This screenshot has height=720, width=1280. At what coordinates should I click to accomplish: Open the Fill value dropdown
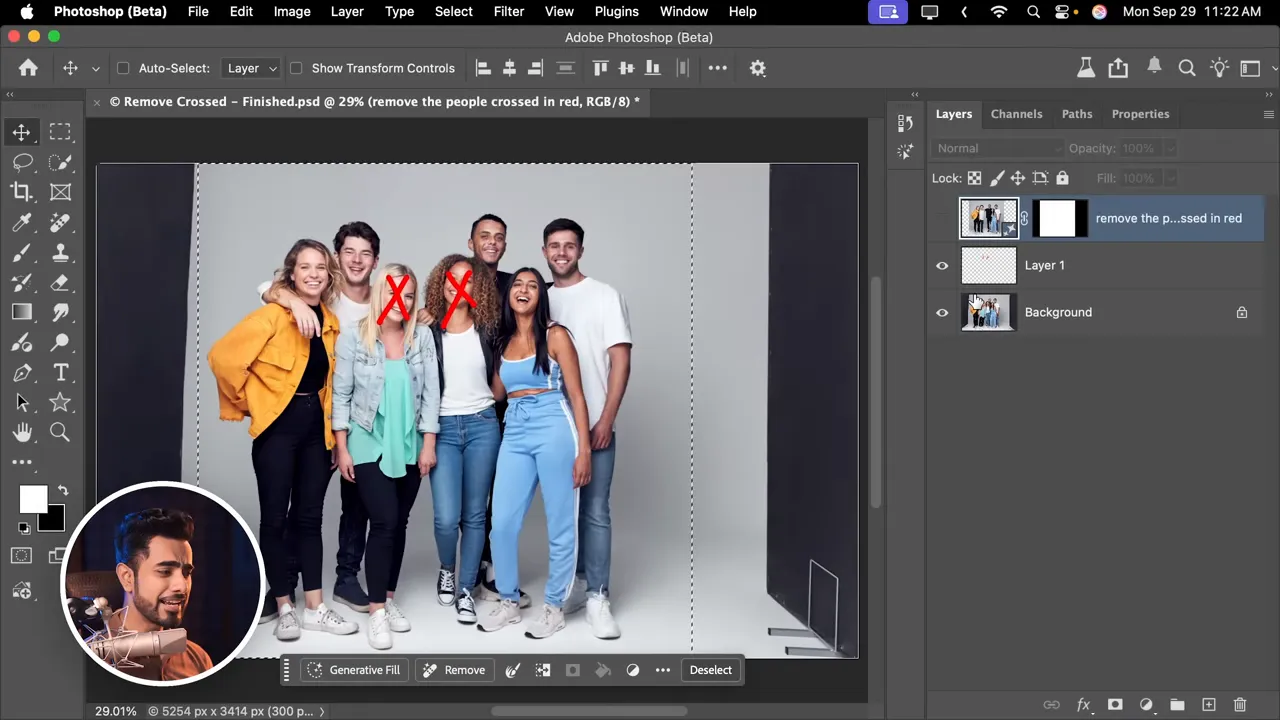[1170, 178]
